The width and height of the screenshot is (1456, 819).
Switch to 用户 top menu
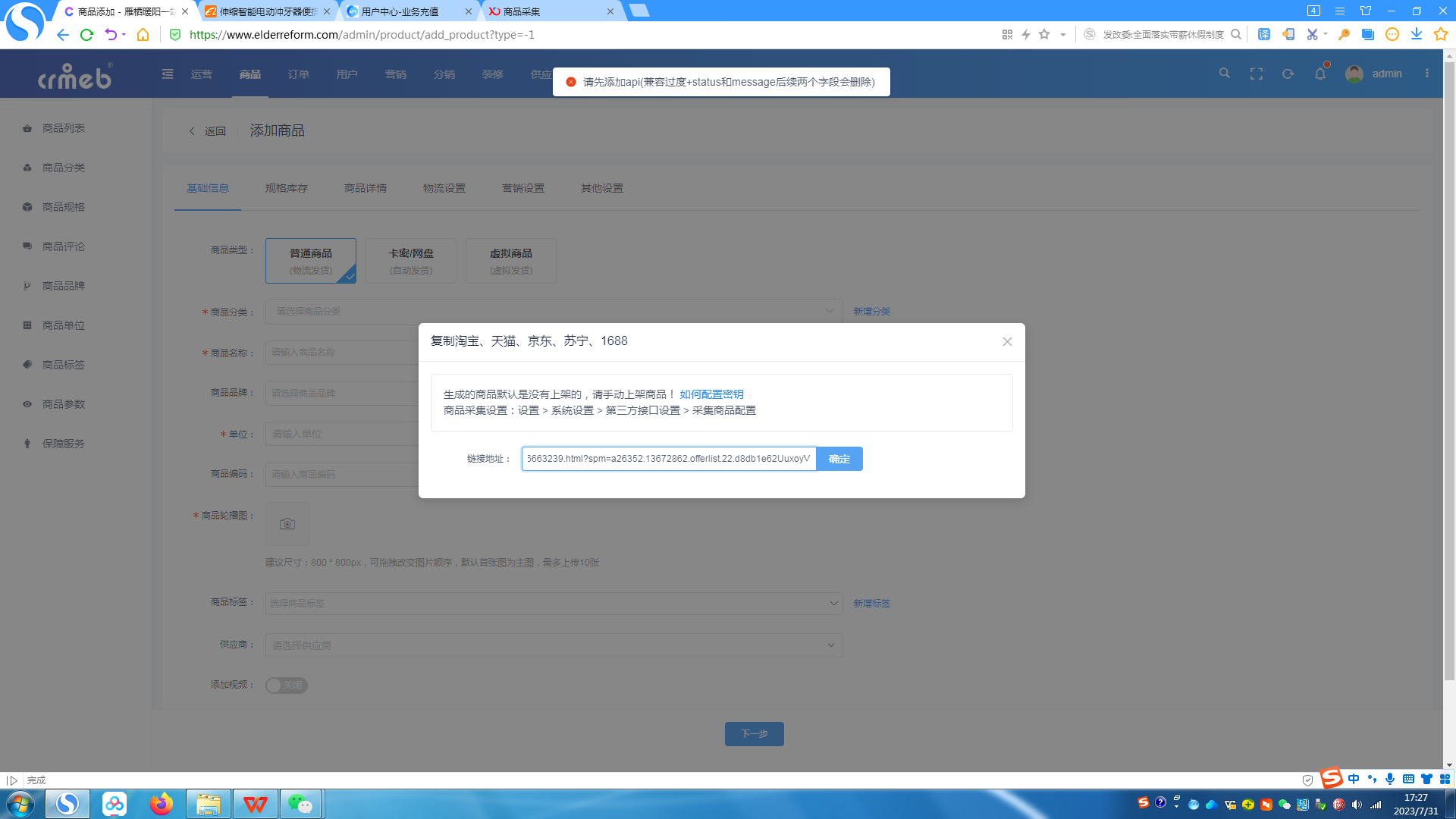pyautogui.click(x=347, y=74)
